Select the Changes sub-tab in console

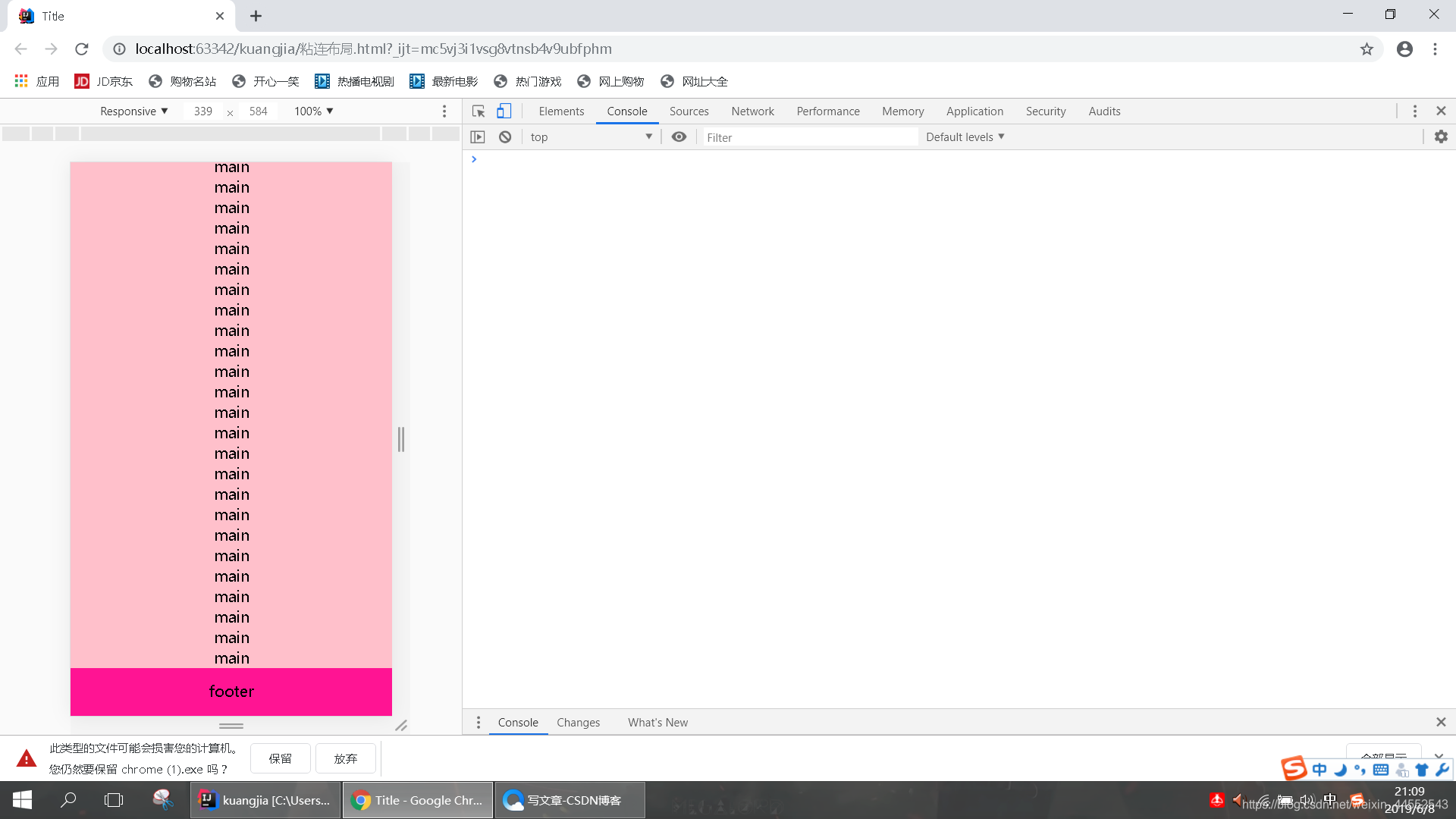tap(578, 722)
